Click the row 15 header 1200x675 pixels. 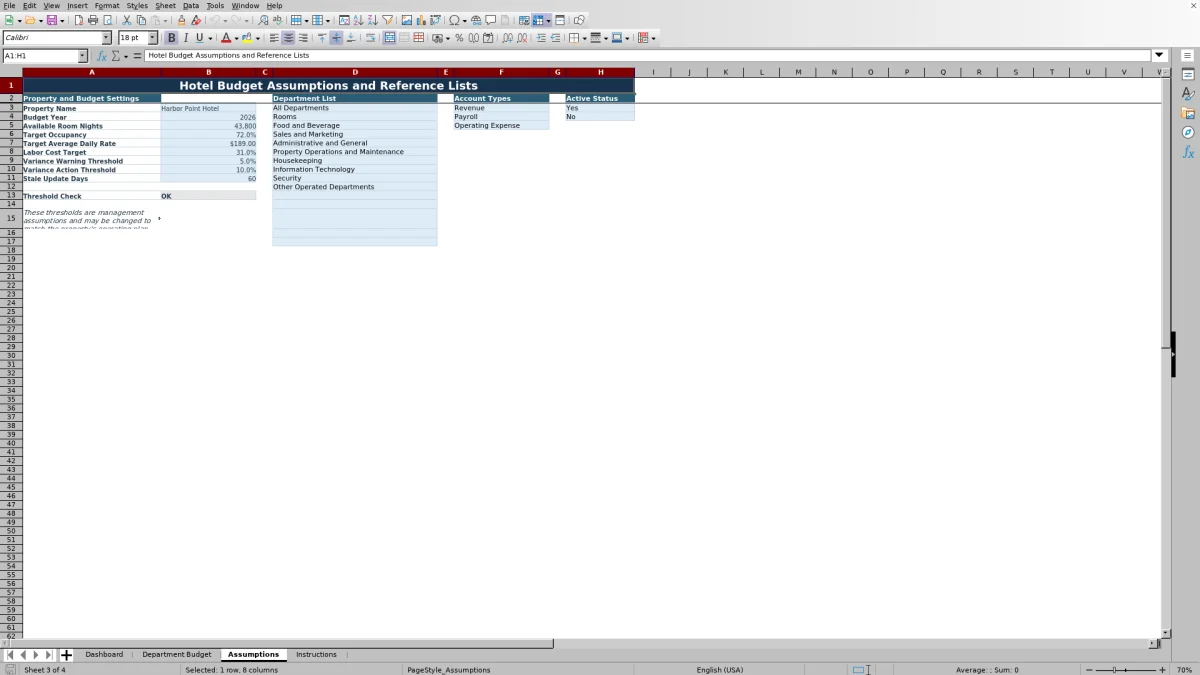(x=11, y=217)
